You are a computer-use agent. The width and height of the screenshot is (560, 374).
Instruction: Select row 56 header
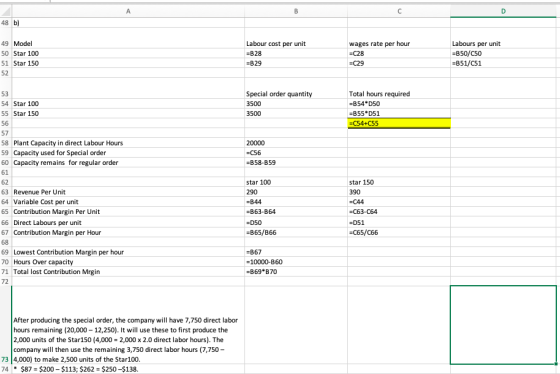(x=5, y=123)
